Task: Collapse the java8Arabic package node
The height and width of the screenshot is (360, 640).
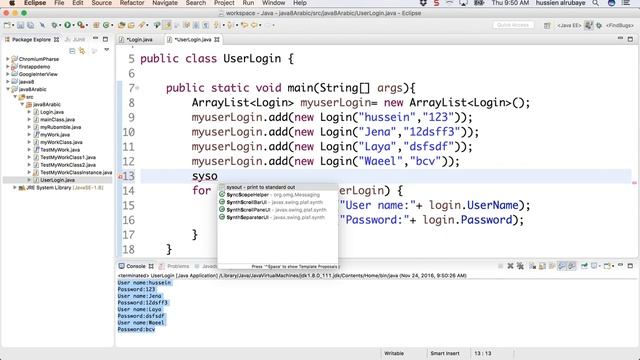Action: pyautogui.click(x=22, y=104)
